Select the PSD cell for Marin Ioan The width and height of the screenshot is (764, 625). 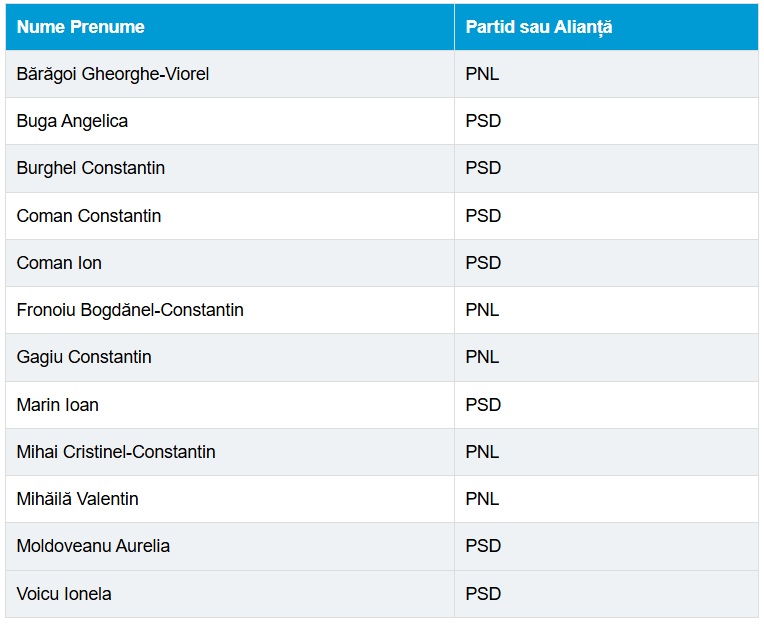coord(483,405)
